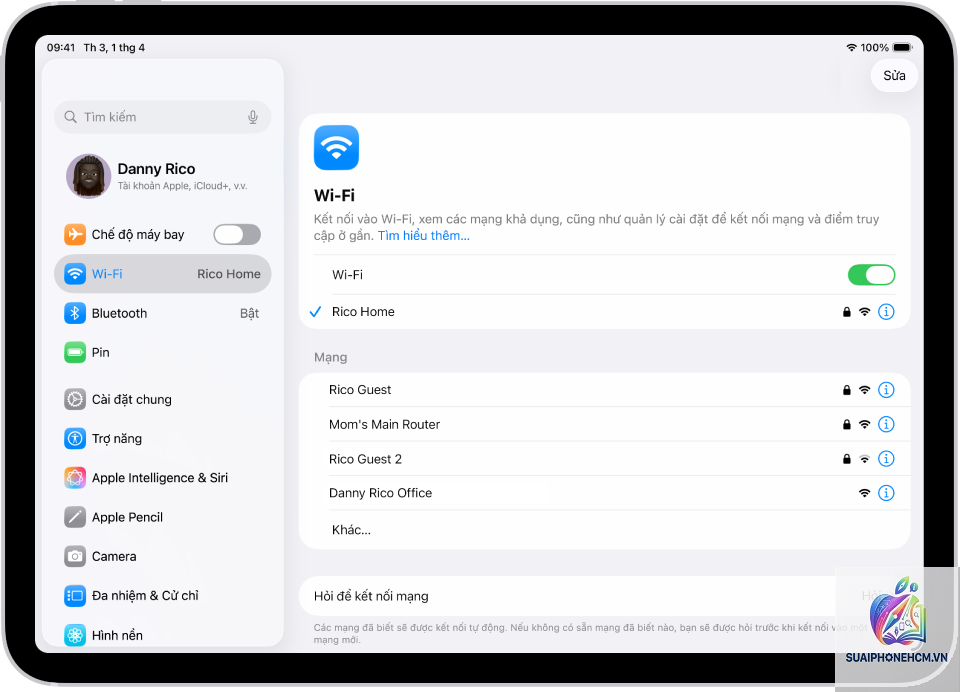
Task: Click the large blue Wi-Fi header icon
Action: [336, 148]
